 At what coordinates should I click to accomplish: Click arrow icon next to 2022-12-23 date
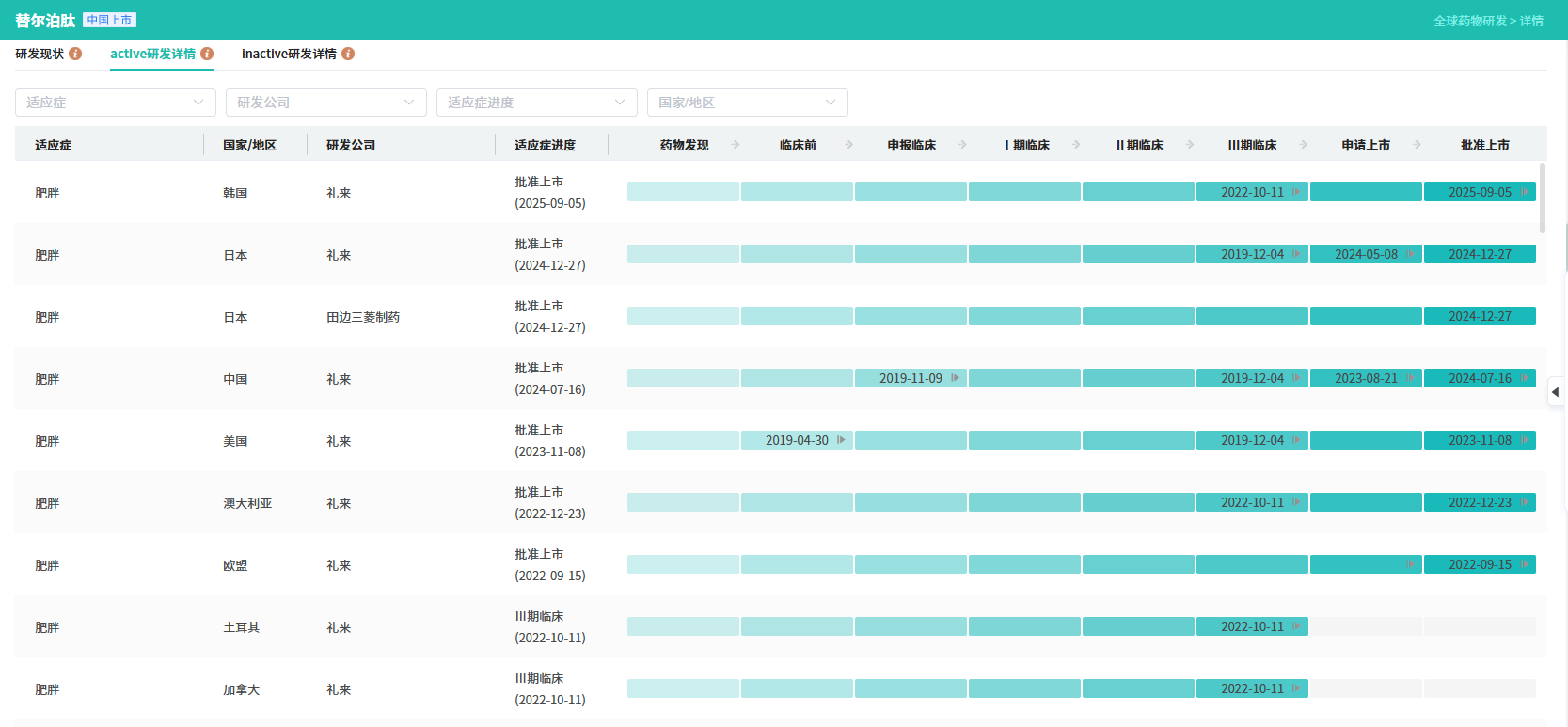coord(1524,502)
